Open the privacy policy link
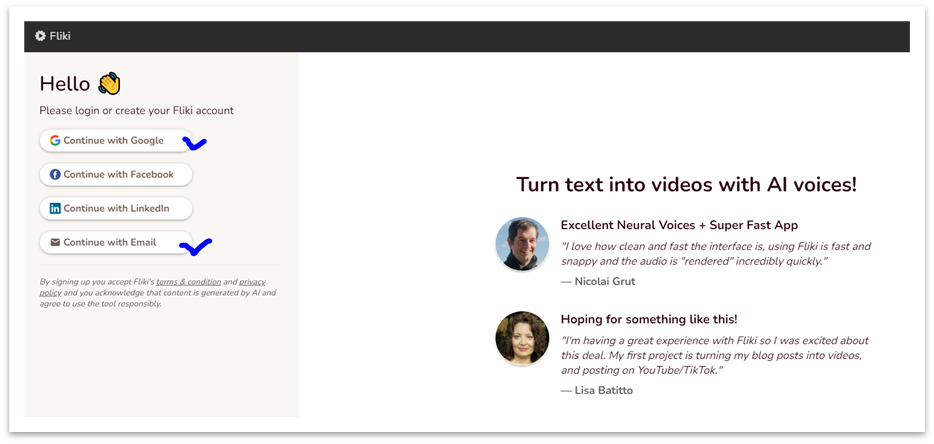Viewport: 934px width, 444px height. coord(250,282)
